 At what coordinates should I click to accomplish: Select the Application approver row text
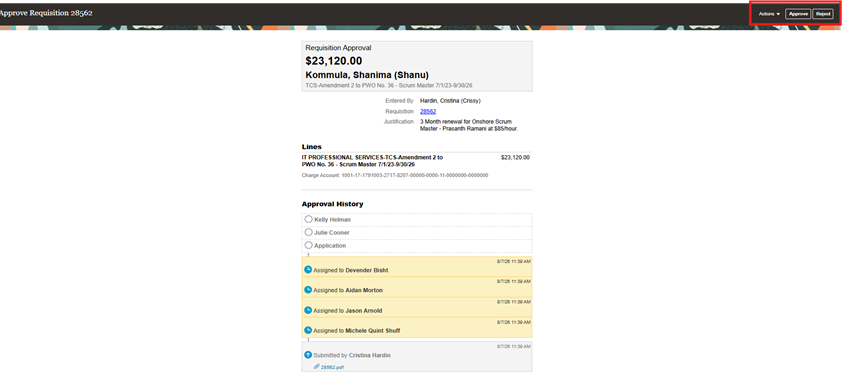(330, 245)
